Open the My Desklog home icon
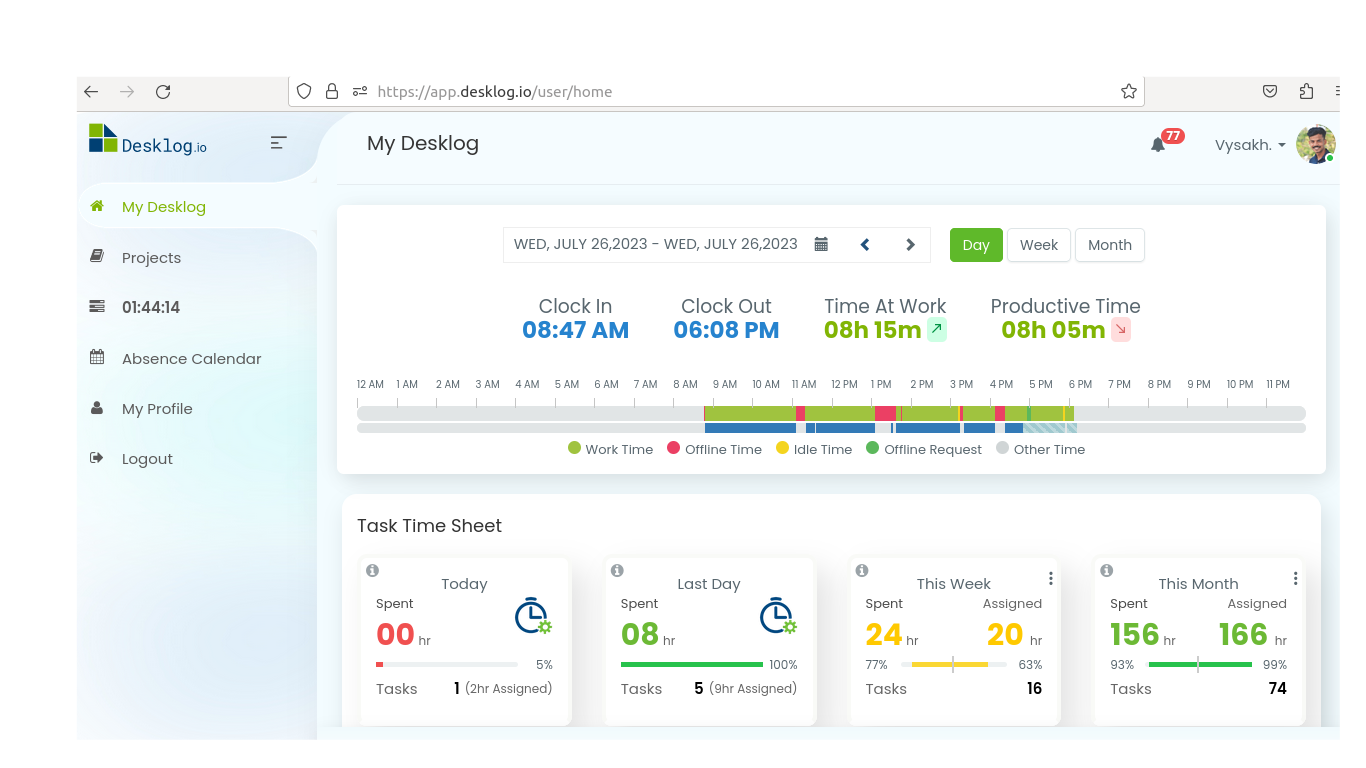Image resolution: width=1366 pixels, height=768 pixels. pos(96,206)
